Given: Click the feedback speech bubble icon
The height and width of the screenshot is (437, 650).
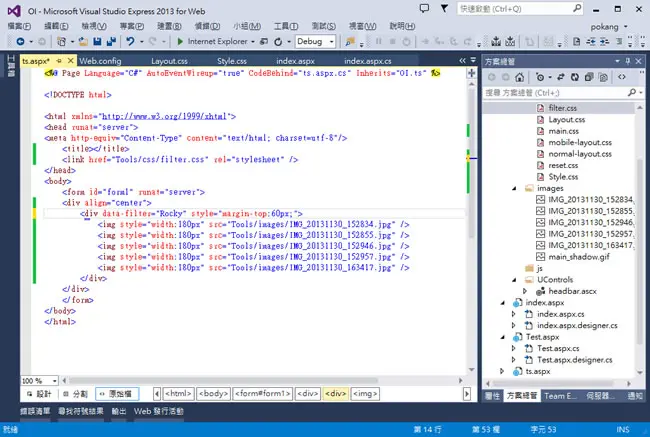Looking at the screenshot, I should (x=424, y=8).
